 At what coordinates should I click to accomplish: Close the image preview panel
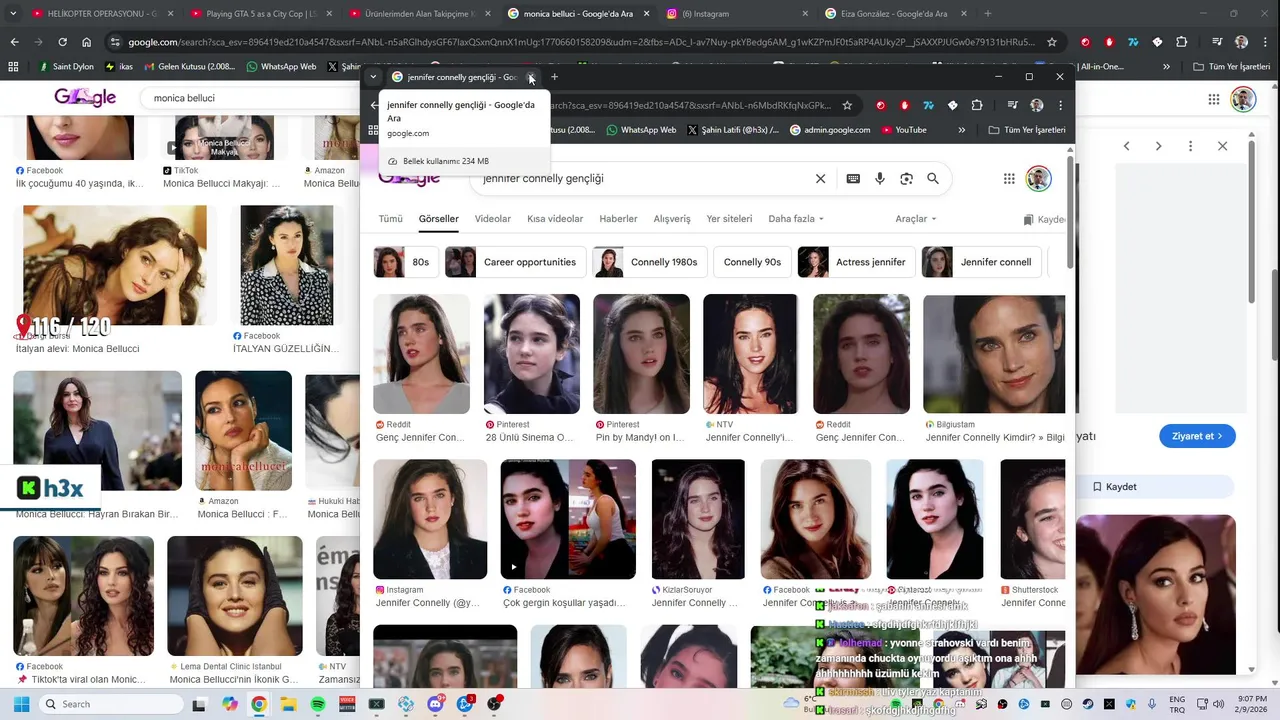pyautogui.click(x=1222, y=146)
